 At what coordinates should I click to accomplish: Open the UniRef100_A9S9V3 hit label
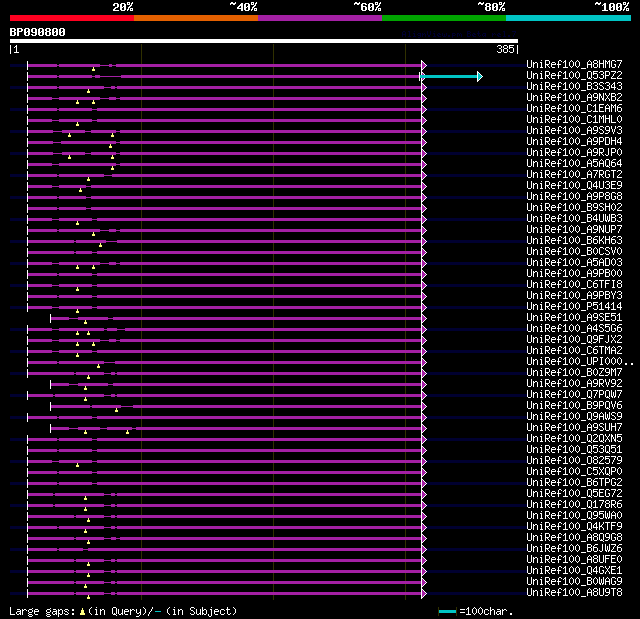coord(574,131)
